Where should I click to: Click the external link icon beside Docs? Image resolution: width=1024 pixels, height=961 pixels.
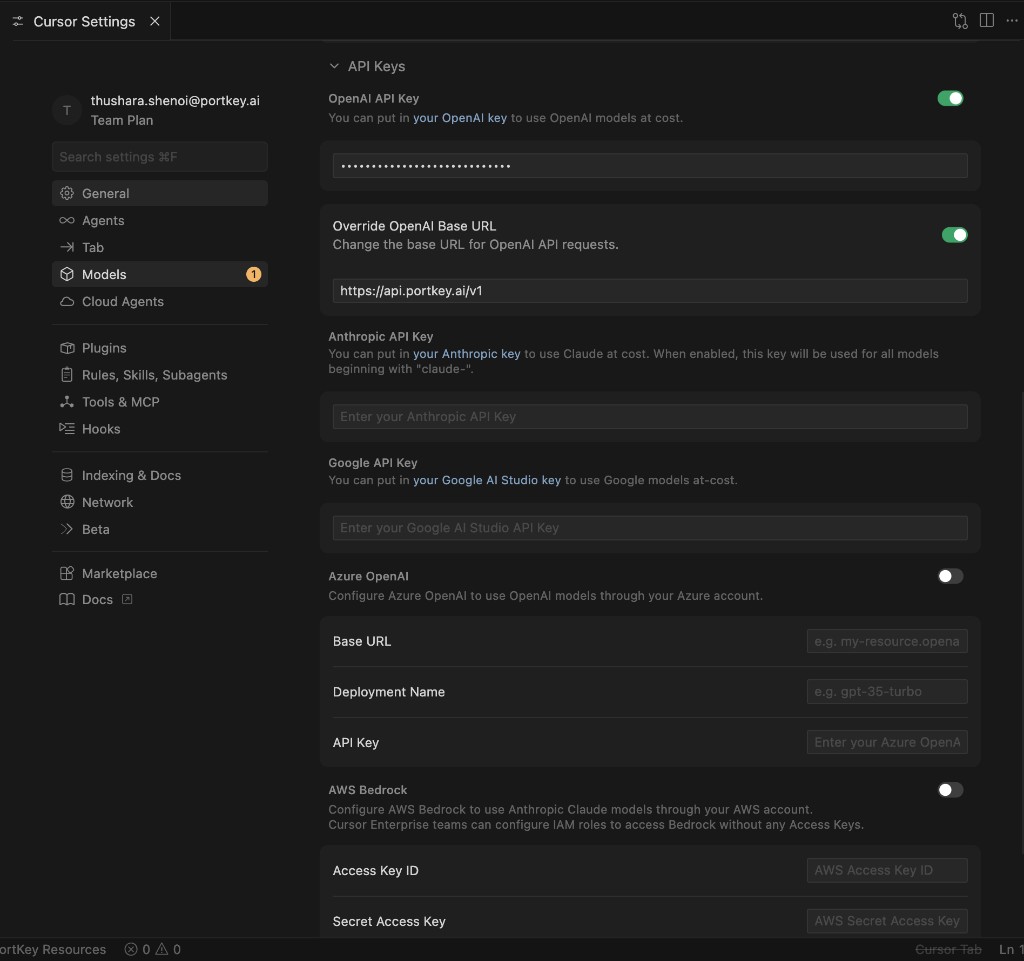[127, 599]
